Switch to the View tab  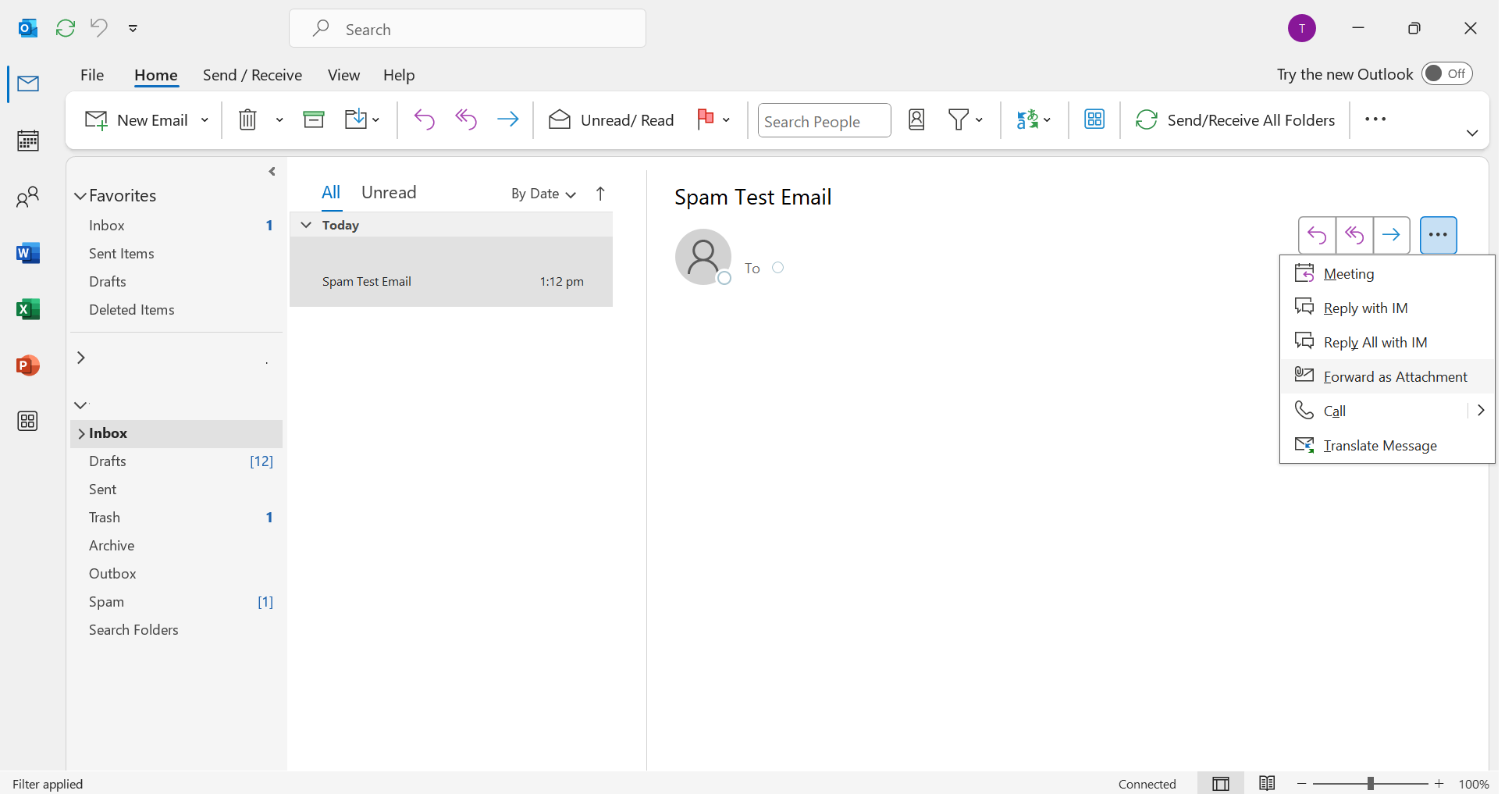click(x=343, y=75)
